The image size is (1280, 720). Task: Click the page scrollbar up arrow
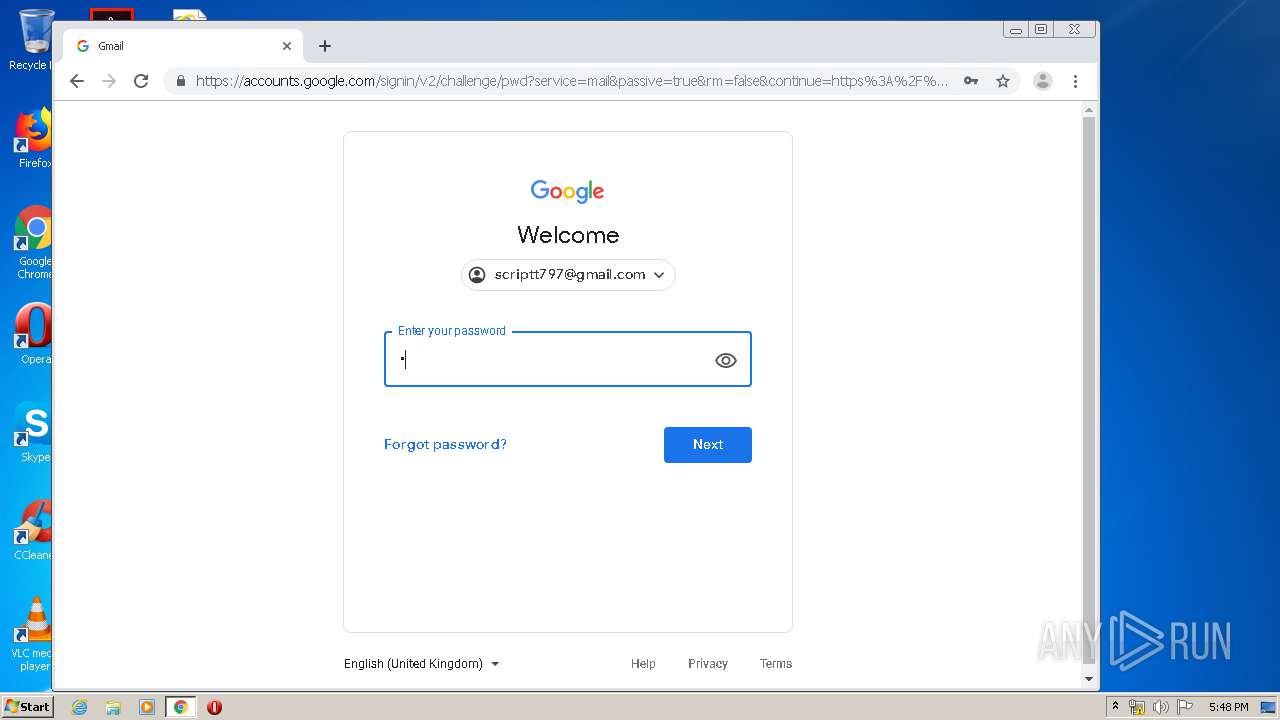1089,110
